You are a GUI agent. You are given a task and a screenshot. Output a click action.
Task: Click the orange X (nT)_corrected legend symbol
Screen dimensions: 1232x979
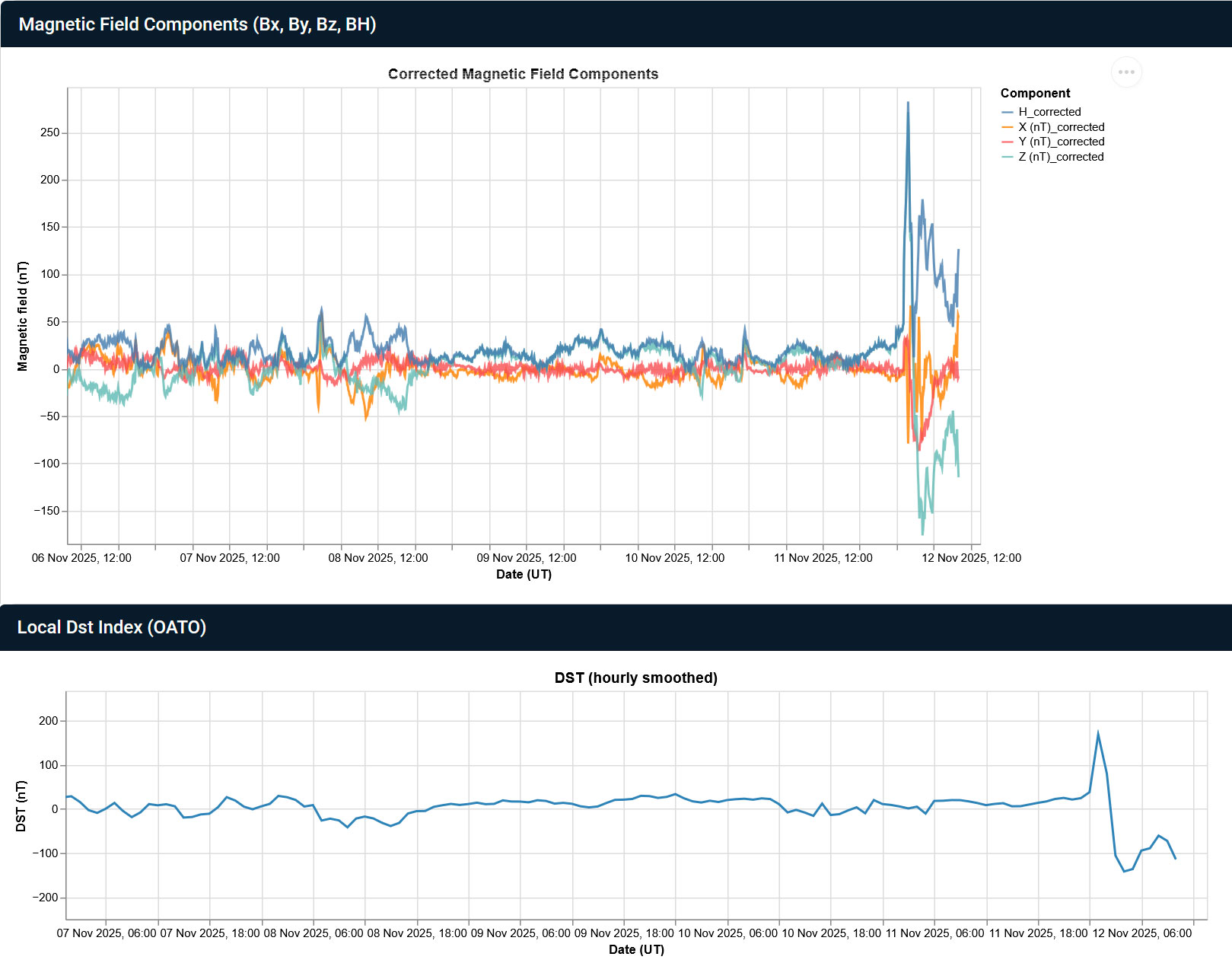point(1008,127)
